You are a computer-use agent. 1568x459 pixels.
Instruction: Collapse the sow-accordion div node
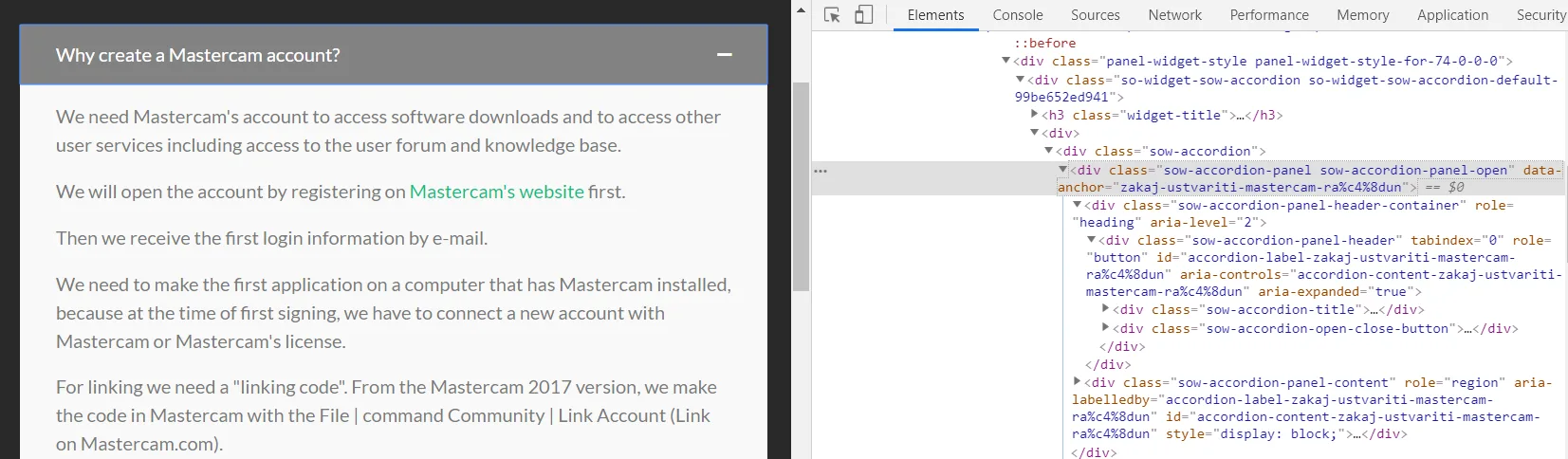(1049, 151)
